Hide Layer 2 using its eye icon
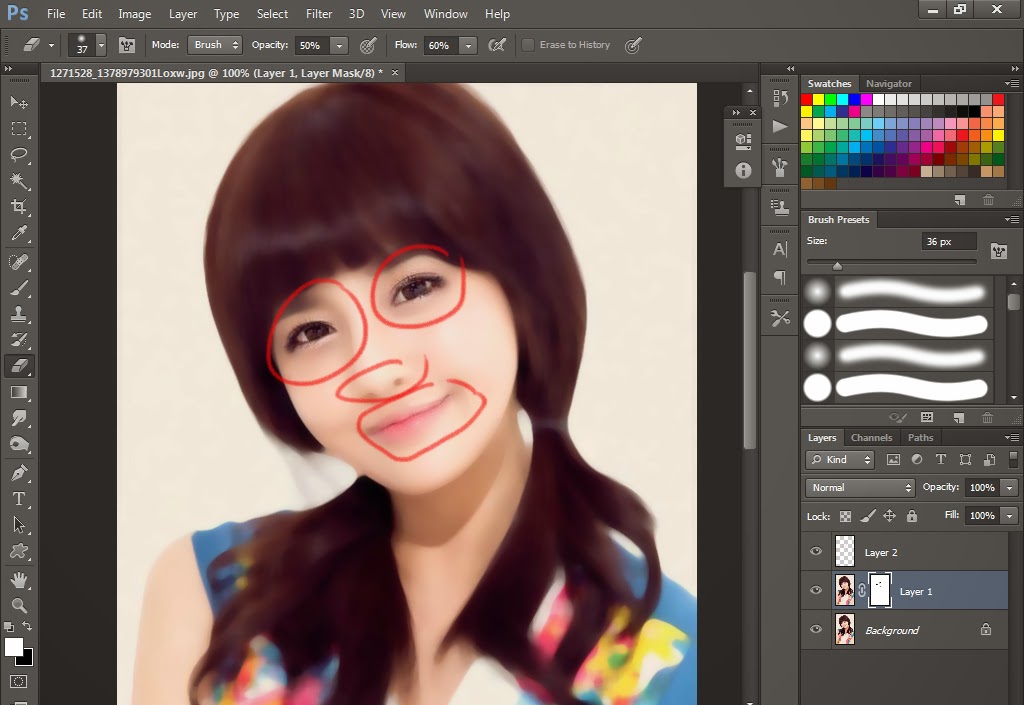 [816, 552]
